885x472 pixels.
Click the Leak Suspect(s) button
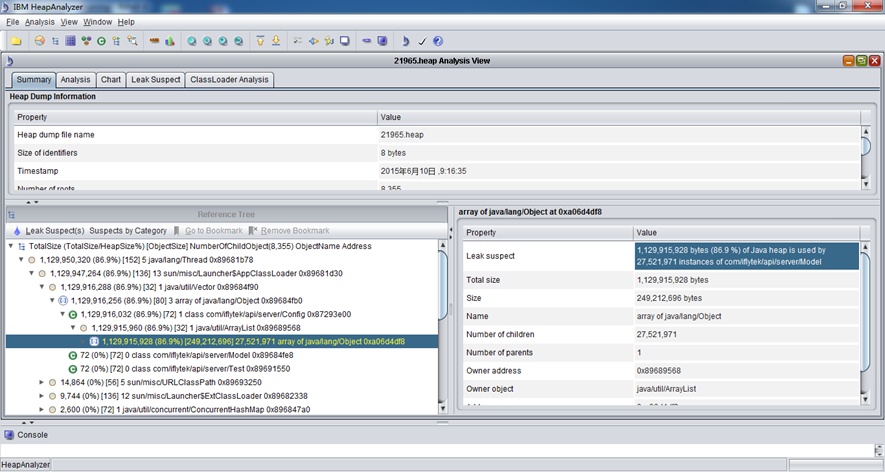coord(49,230)
